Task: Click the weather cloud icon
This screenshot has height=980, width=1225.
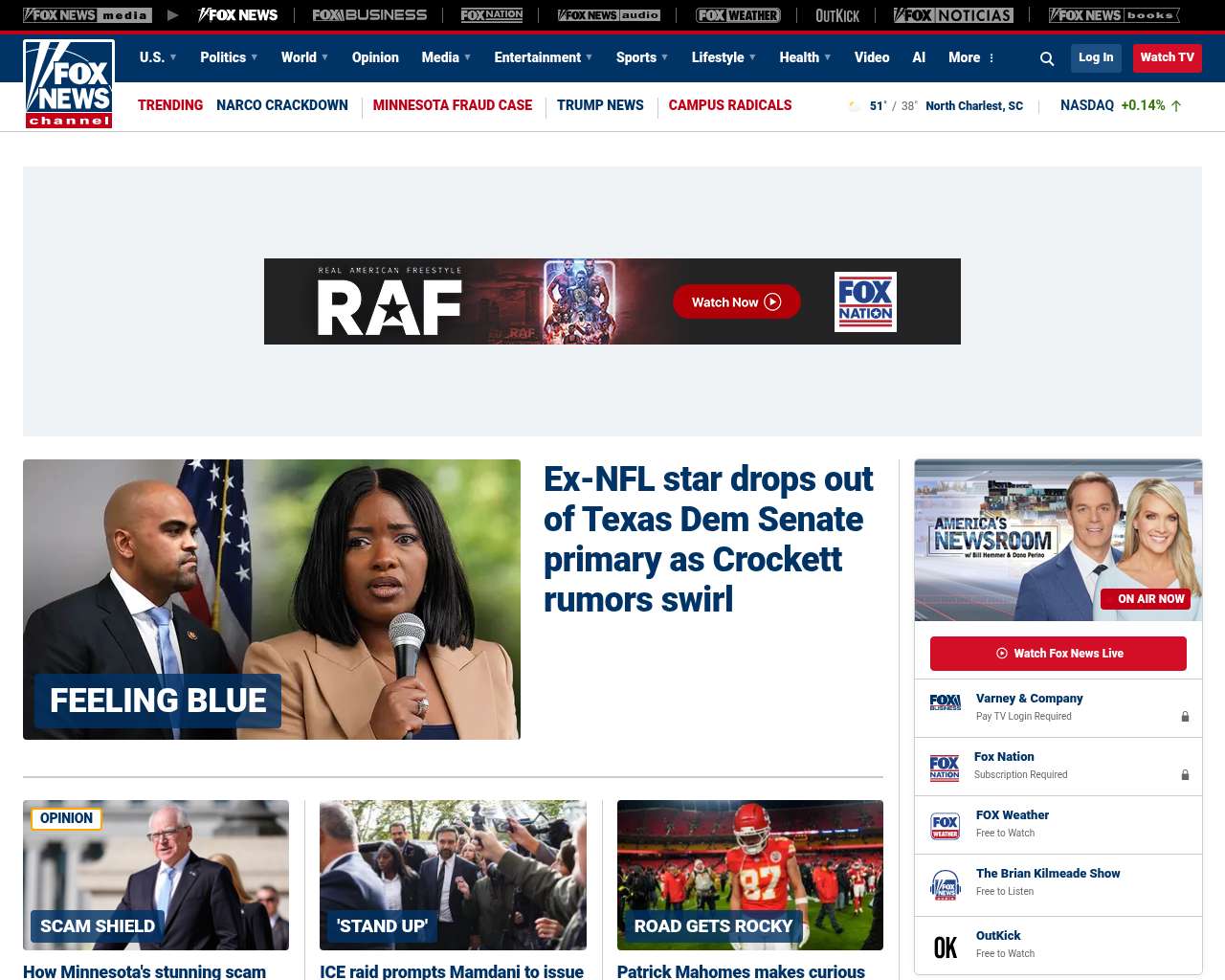Action: point(854,106)
